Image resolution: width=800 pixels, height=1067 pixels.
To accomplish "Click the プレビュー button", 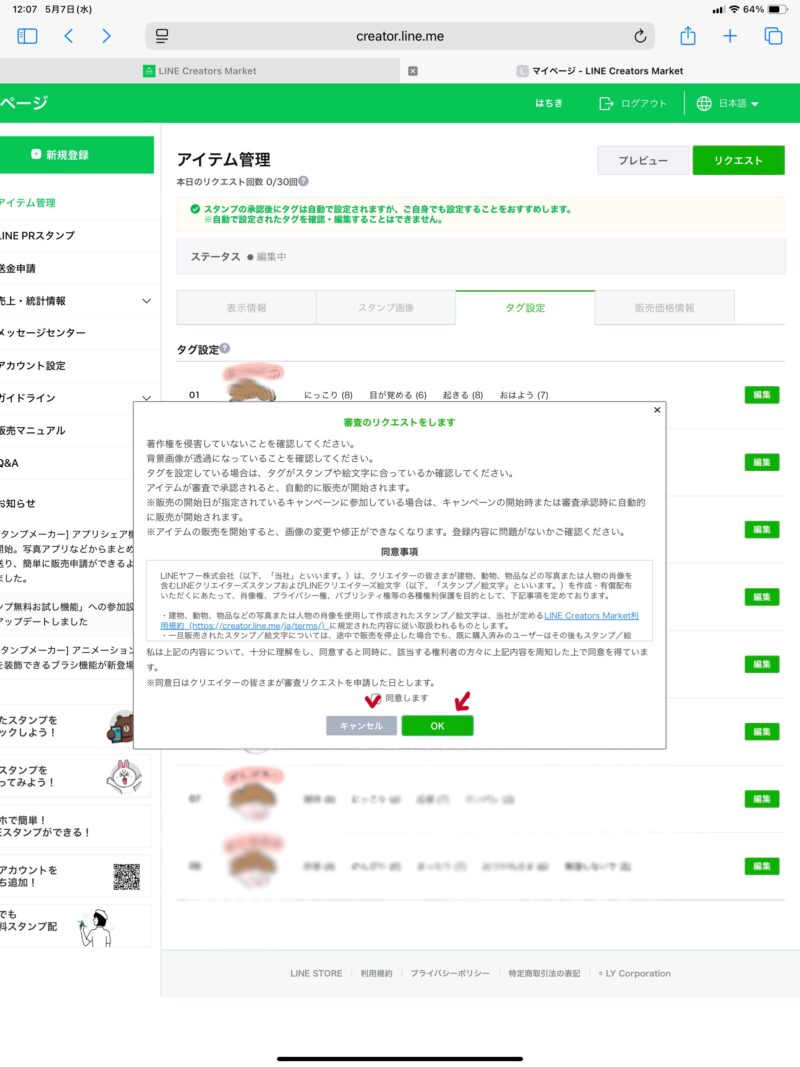I will click(643, 161).
